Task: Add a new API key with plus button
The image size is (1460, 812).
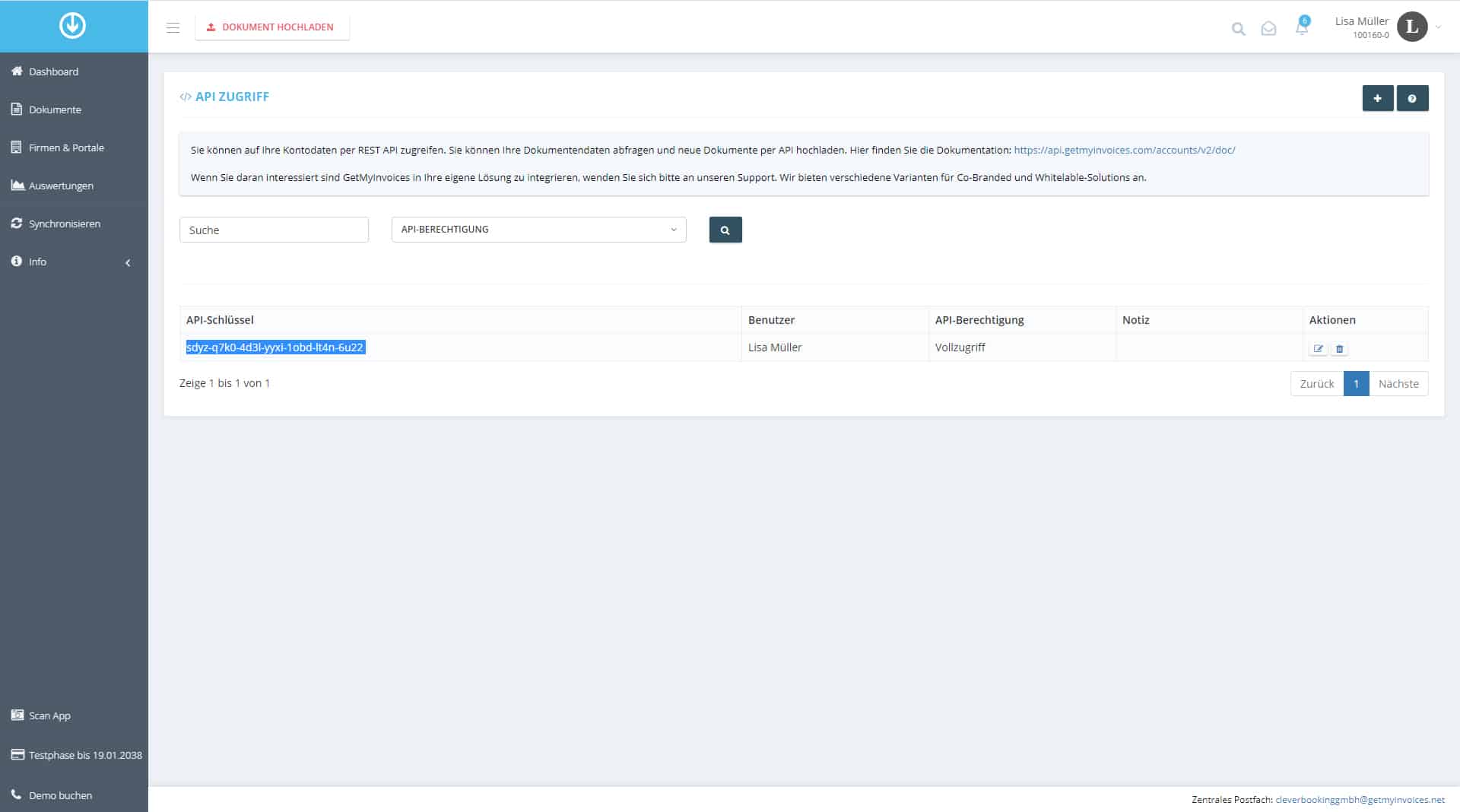Action: [x=1377, y=98]
